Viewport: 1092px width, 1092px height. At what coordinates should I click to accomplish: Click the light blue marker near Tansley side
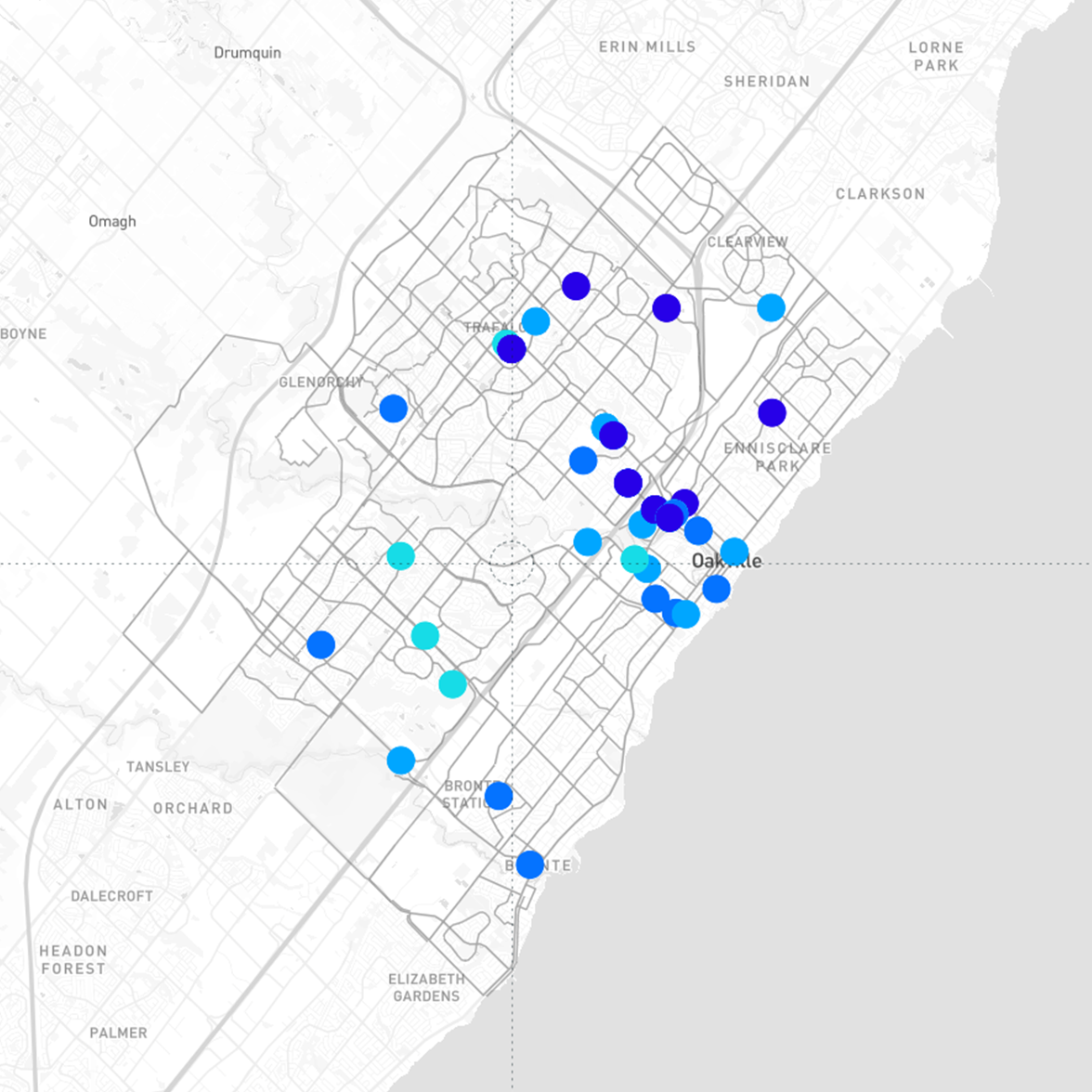tap(400, 760)
